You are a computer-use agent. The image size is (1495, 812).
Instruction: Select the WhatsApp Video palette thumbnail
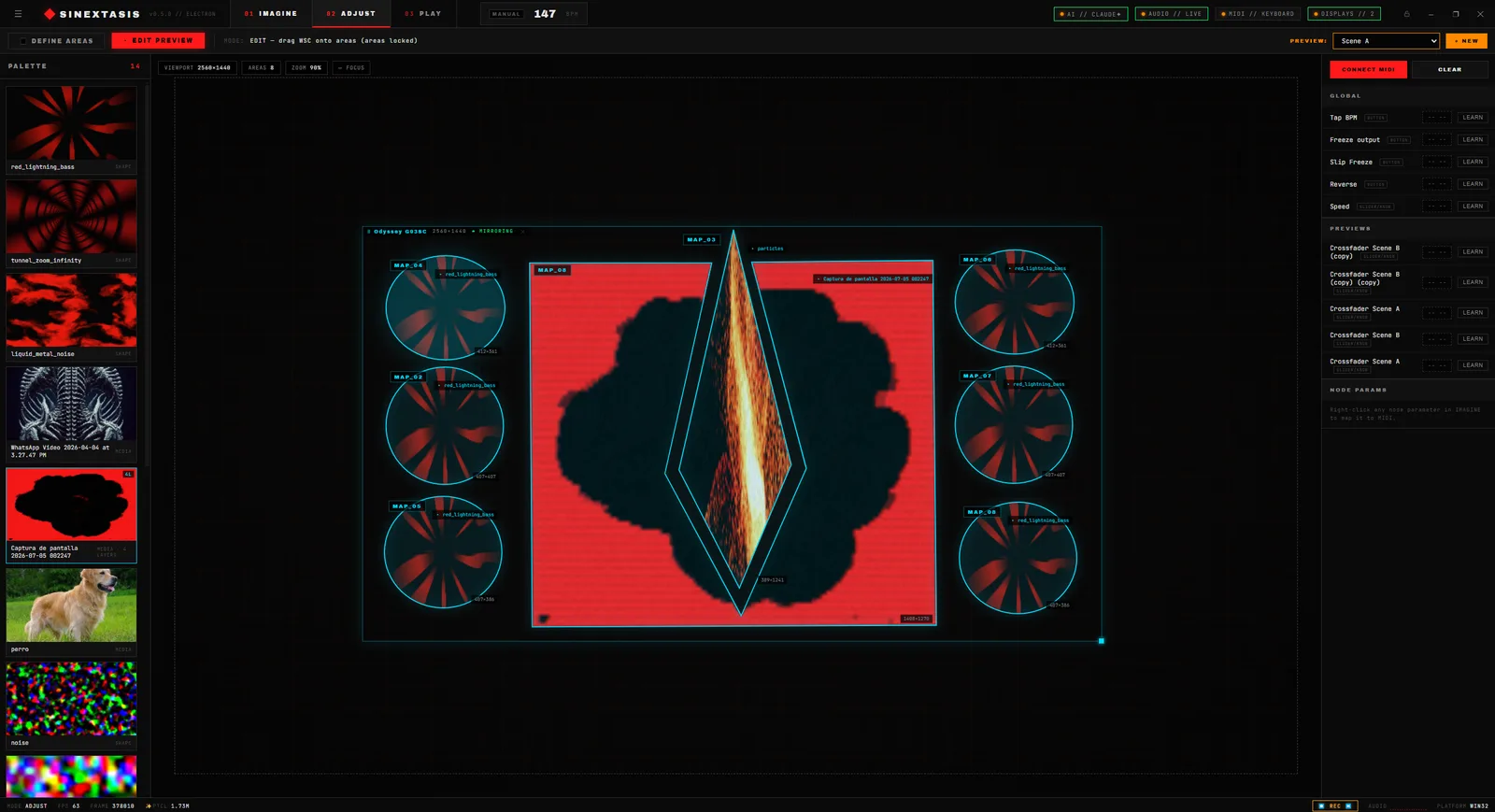(71, 404)
